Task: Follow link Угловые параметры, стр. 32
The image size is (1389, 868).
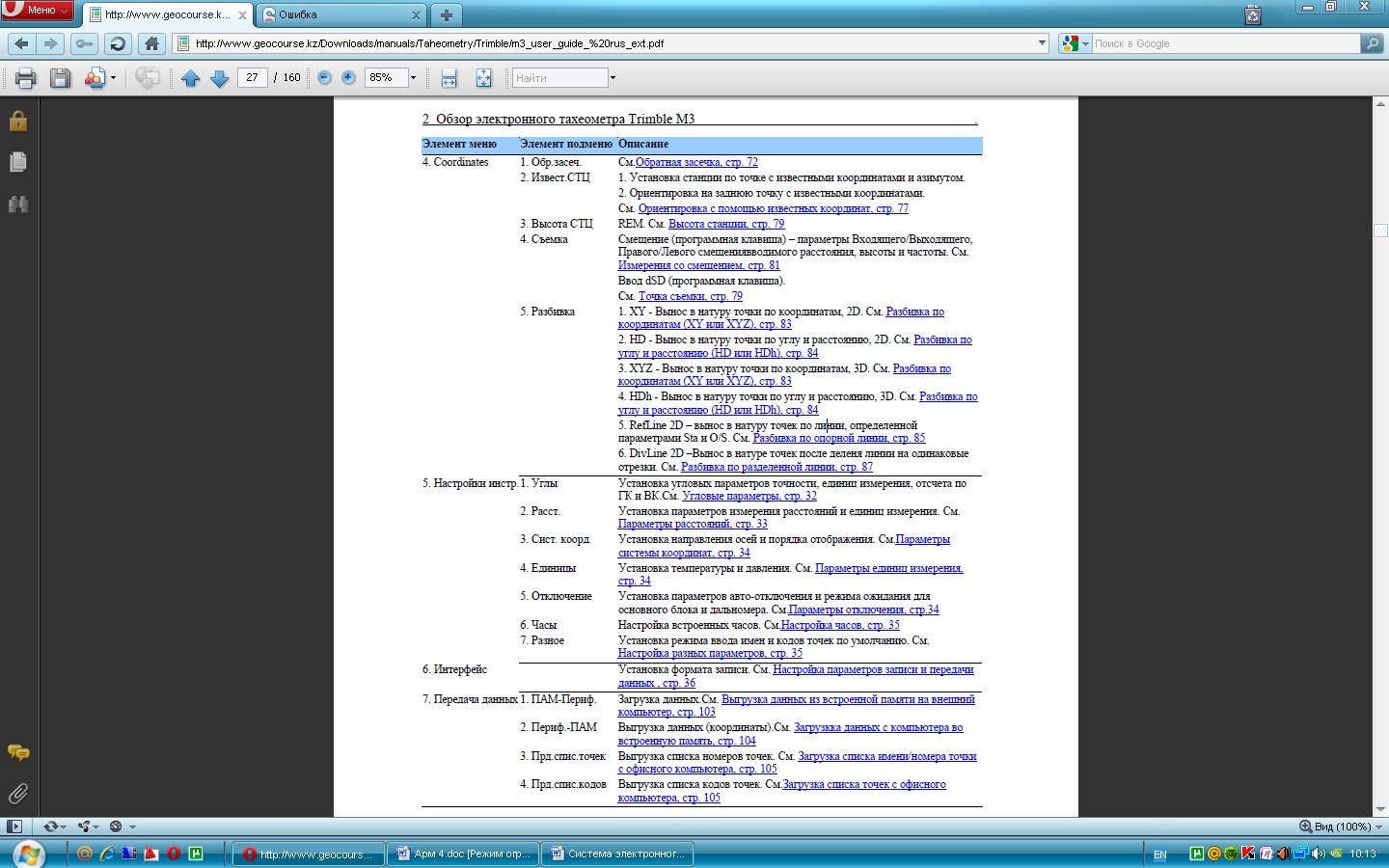Action: [x=749, y=496]
